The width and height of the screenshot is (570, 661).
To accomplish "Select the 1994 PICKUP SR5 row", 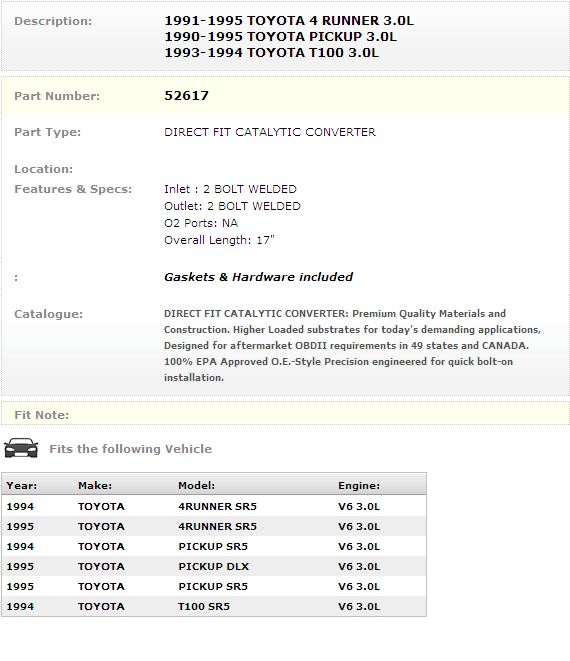I will point(214,546).
